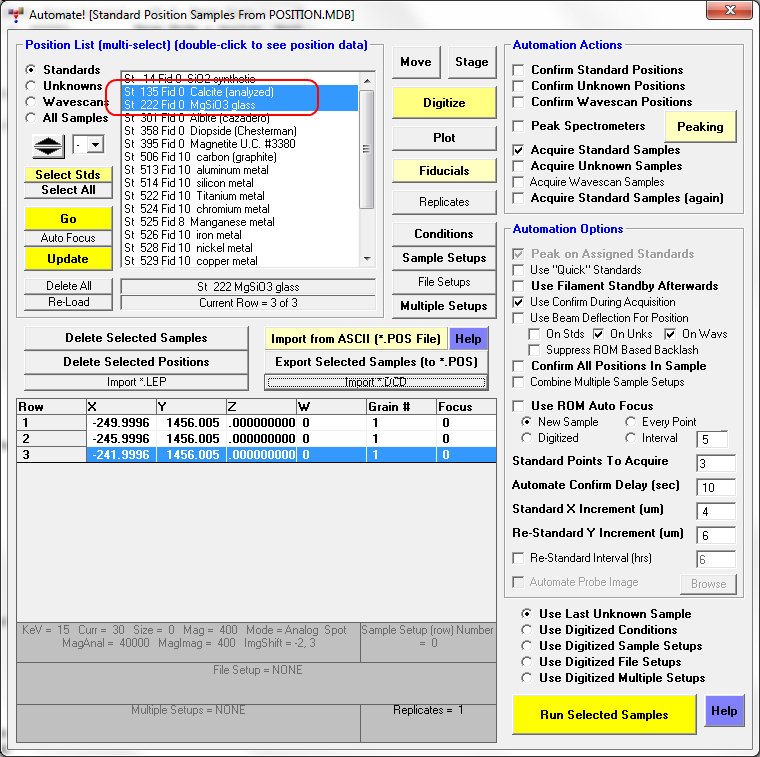Toggle Acquire Unknown Samples checkbox
This screenshot has width=760, height=757.
(518, 166)
